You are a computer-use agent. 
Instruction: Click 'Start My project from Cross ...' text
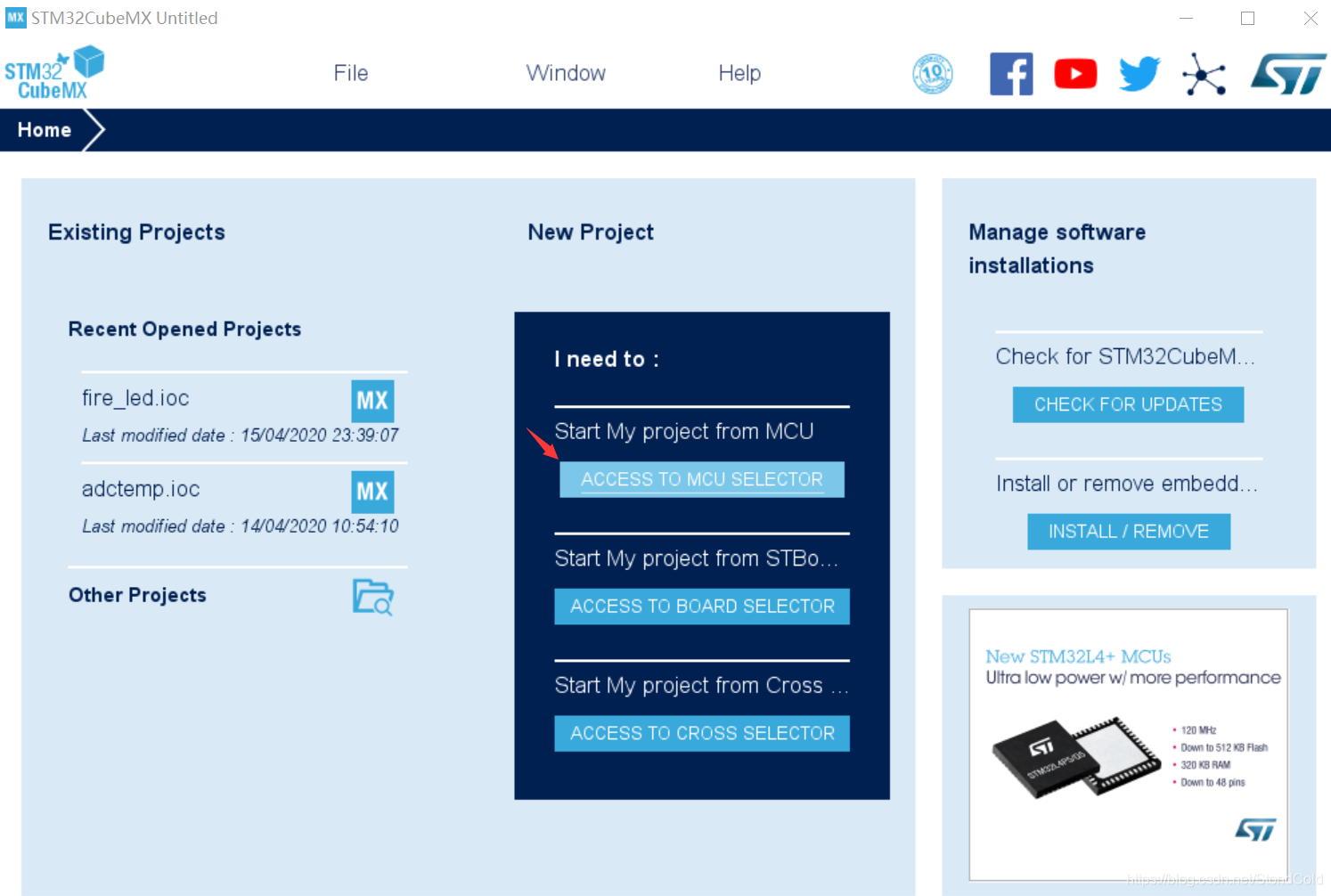pos(701,685)
